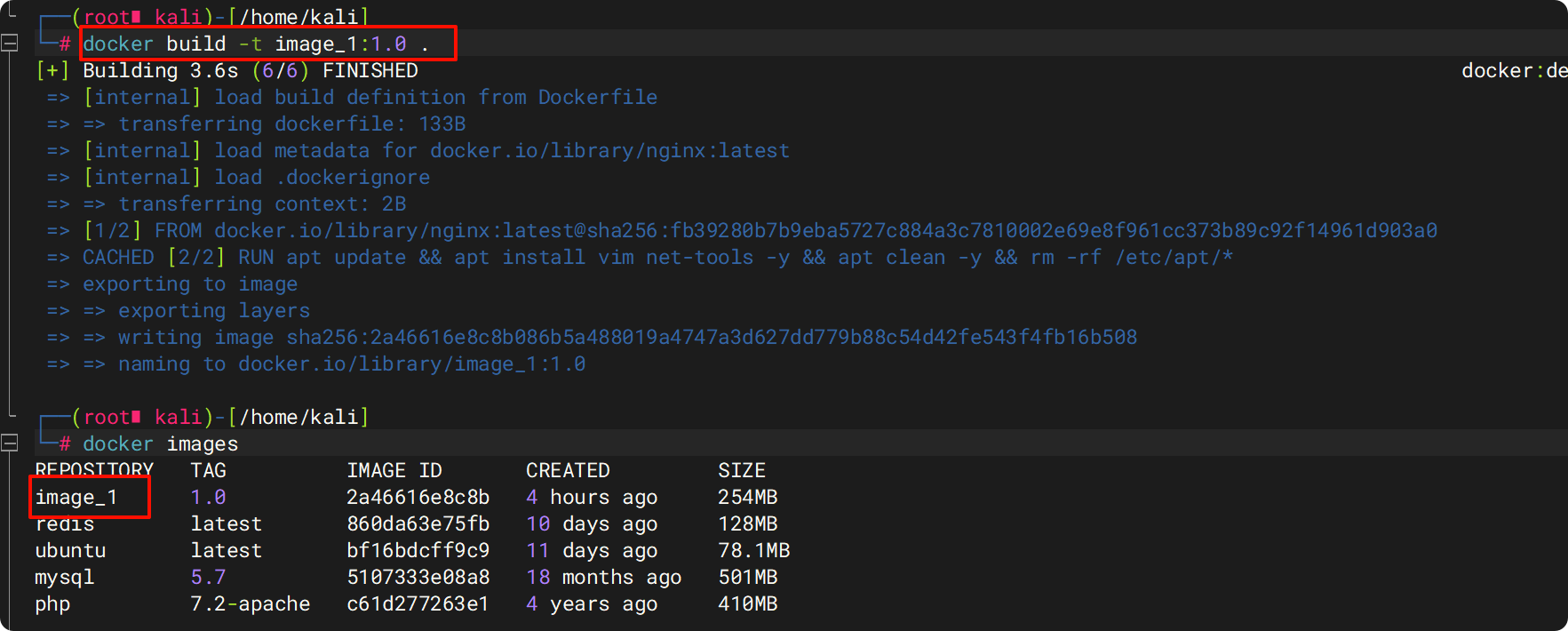Viewport: 1568px width, 631px height.
Task: Select the php repository row
Action: (52, 604)
